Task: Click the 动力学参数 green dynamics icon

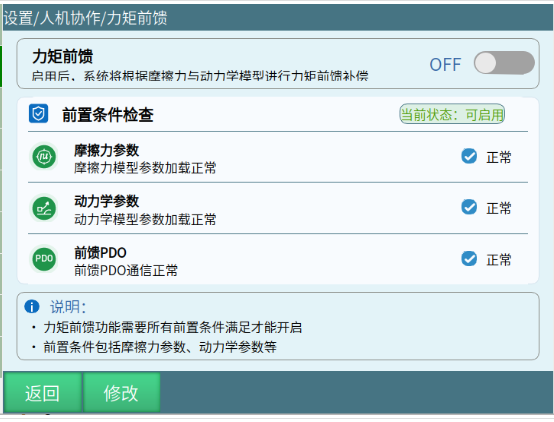Action: pos(44,208)
